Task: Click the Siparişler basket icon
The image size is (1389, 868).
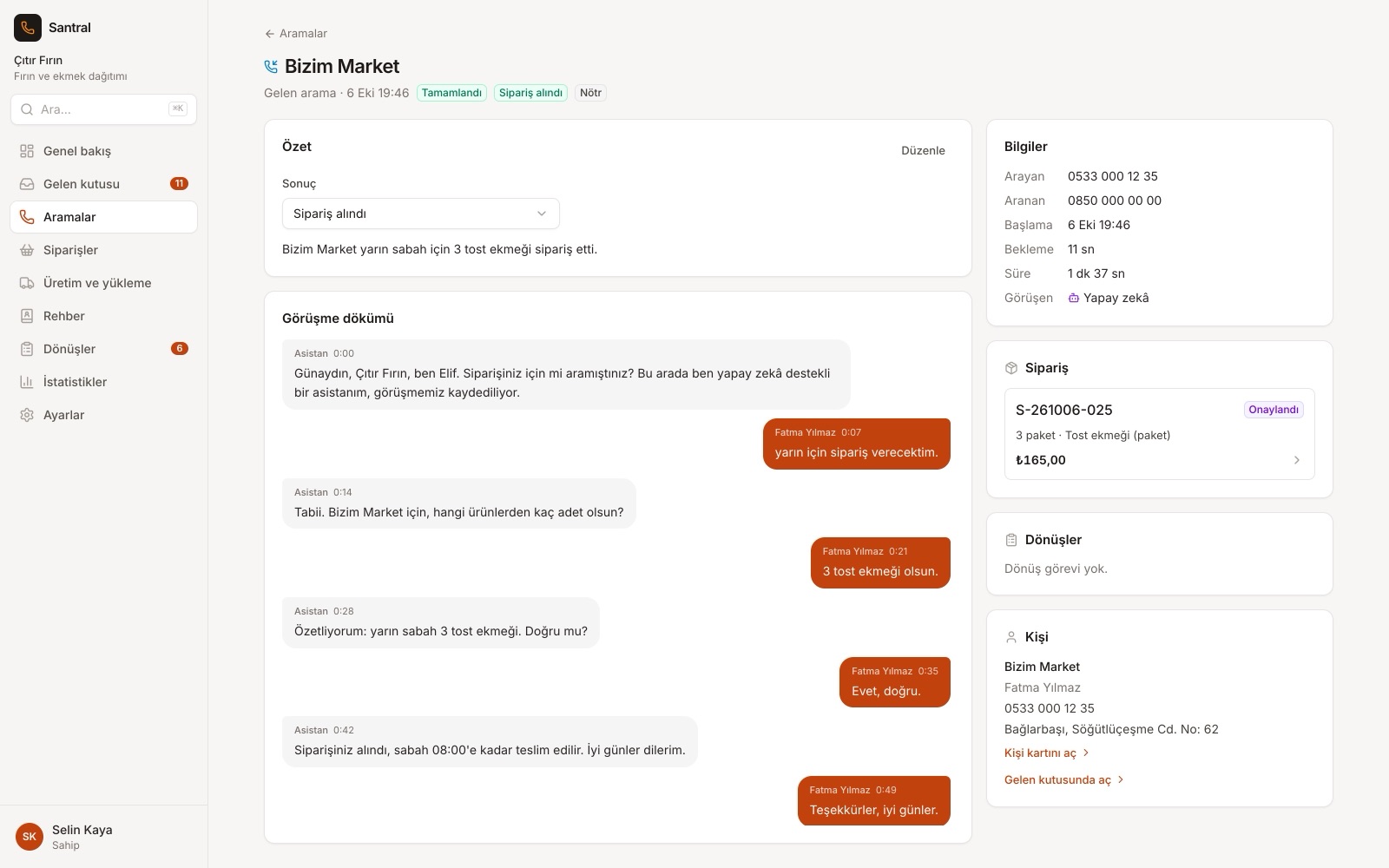Action: [27, 250]
